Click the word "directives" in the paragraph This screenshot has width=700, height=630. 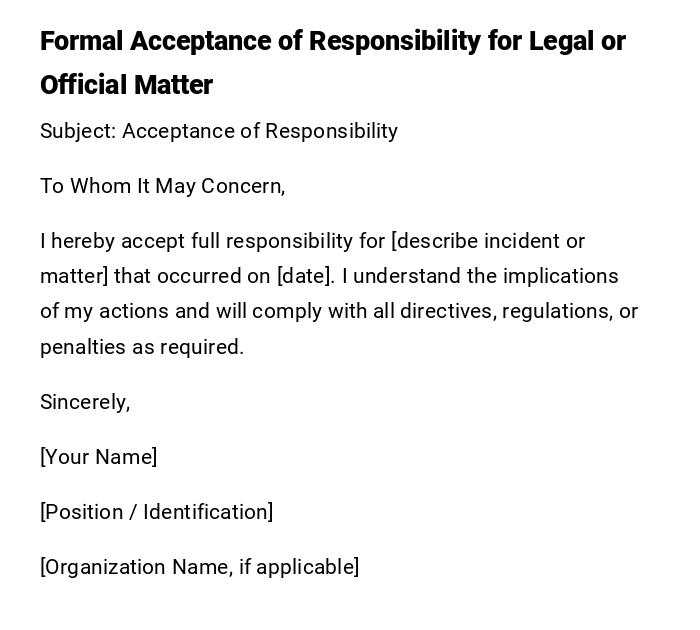[x=446, y=311]
